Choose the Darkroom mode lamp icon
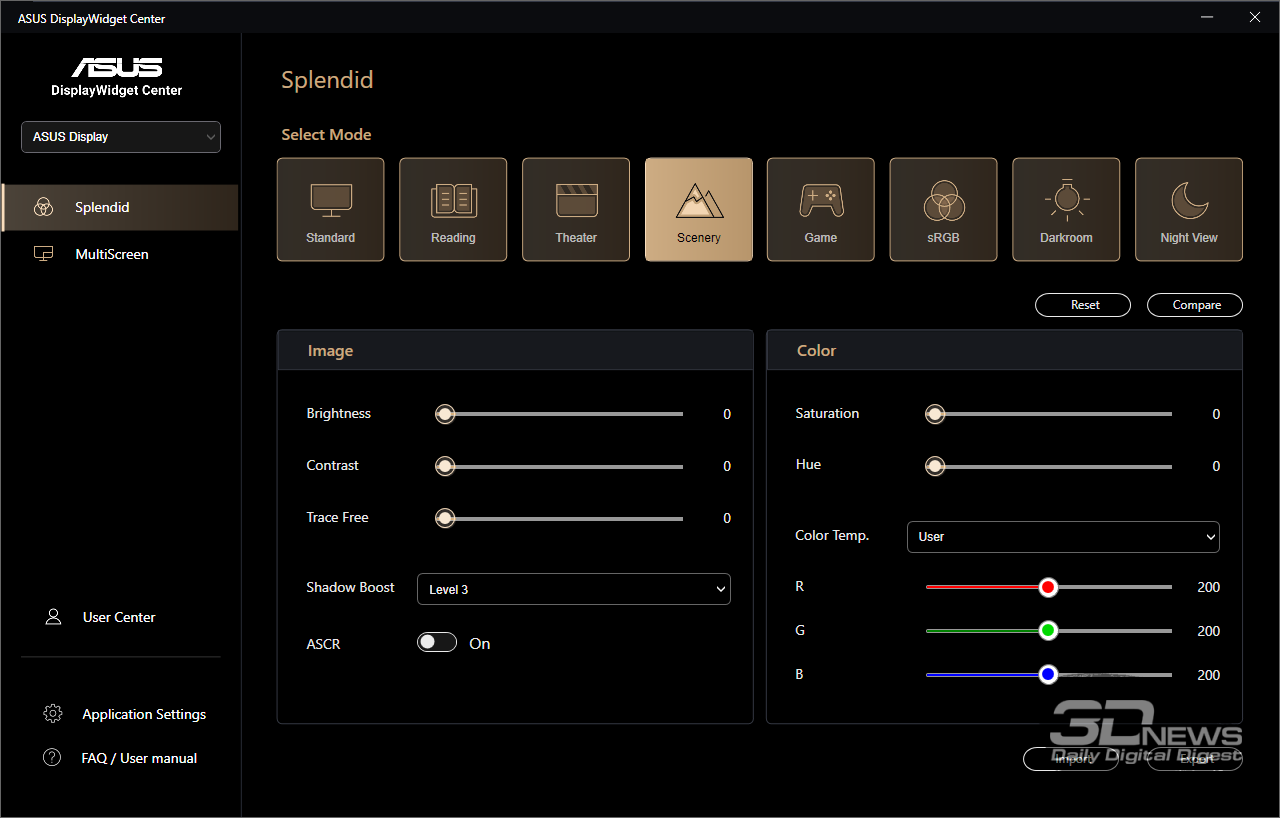This screenshot has width=1280, height=818. [1066, 200]
